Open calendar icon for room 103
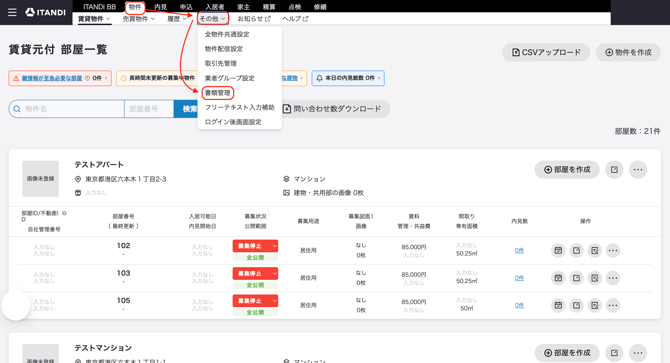The width and height of the screenshot is (670, 363). (x=558, y=278)
